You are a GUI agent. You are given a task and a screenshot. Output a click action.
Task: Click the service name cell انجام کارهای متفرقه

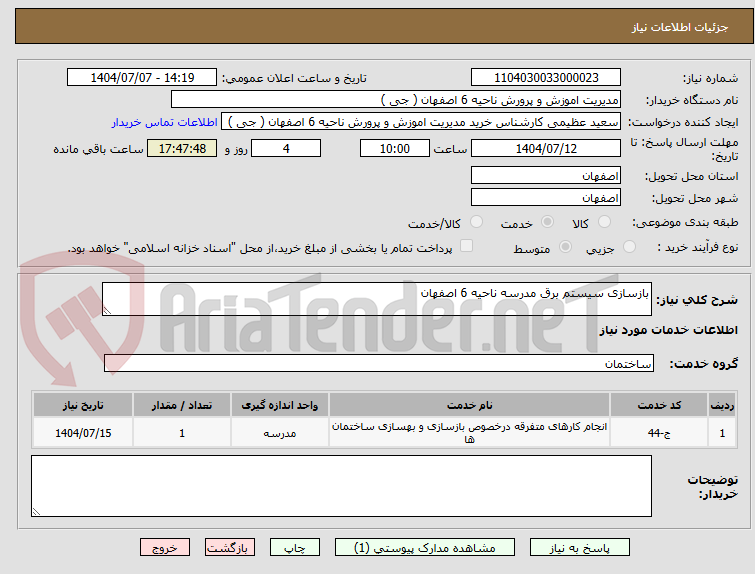point(469,433)
